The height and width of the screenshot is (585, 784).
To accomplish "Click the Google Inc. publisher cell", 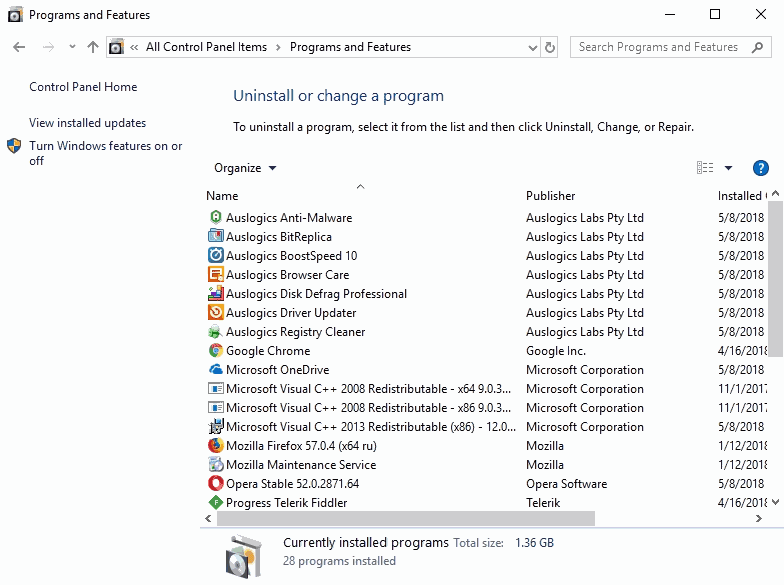I will [556, 351].
